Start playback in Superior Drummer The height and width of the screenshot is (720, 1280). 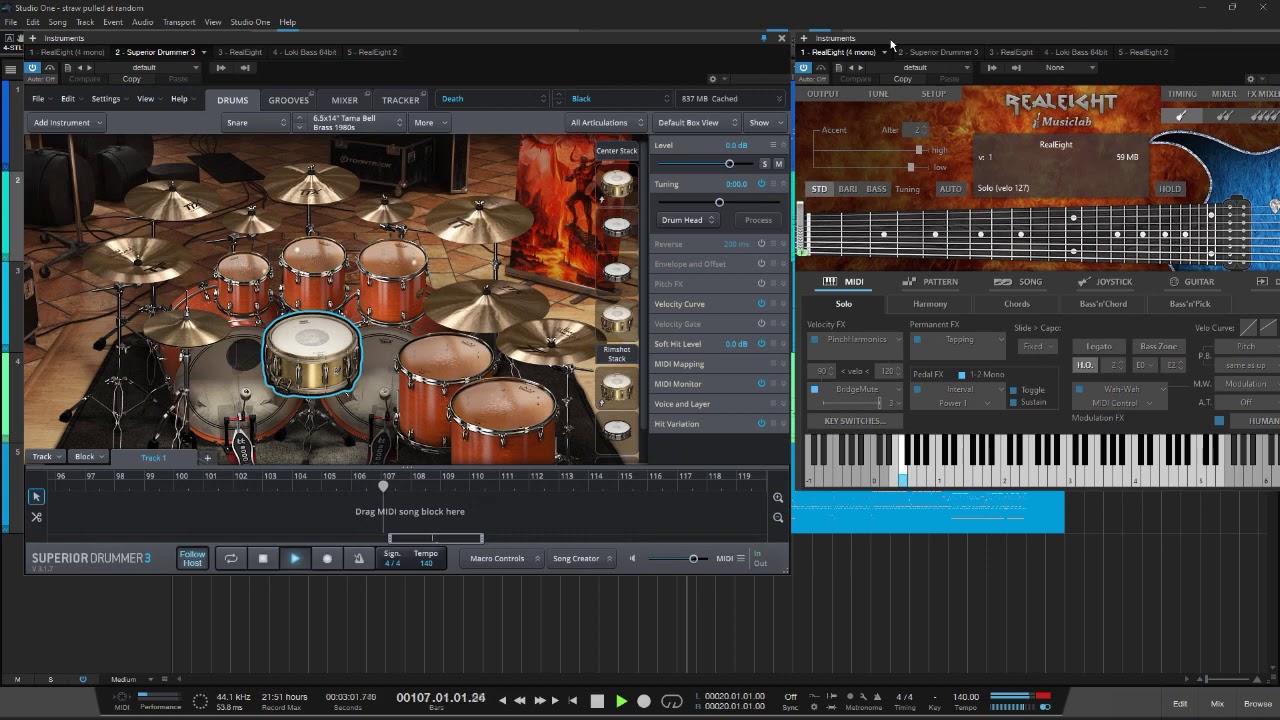[295, 559]
